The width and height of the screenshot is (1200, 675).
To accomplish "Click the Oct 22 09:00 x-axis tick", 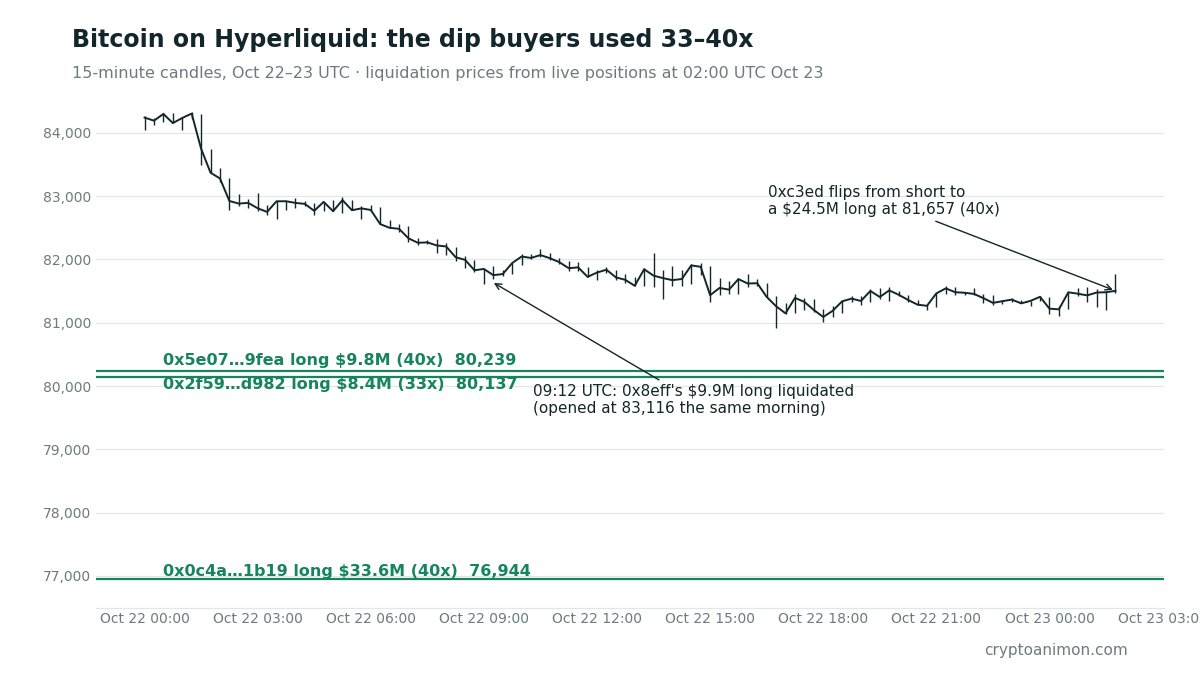I will (x=484, y=619).
